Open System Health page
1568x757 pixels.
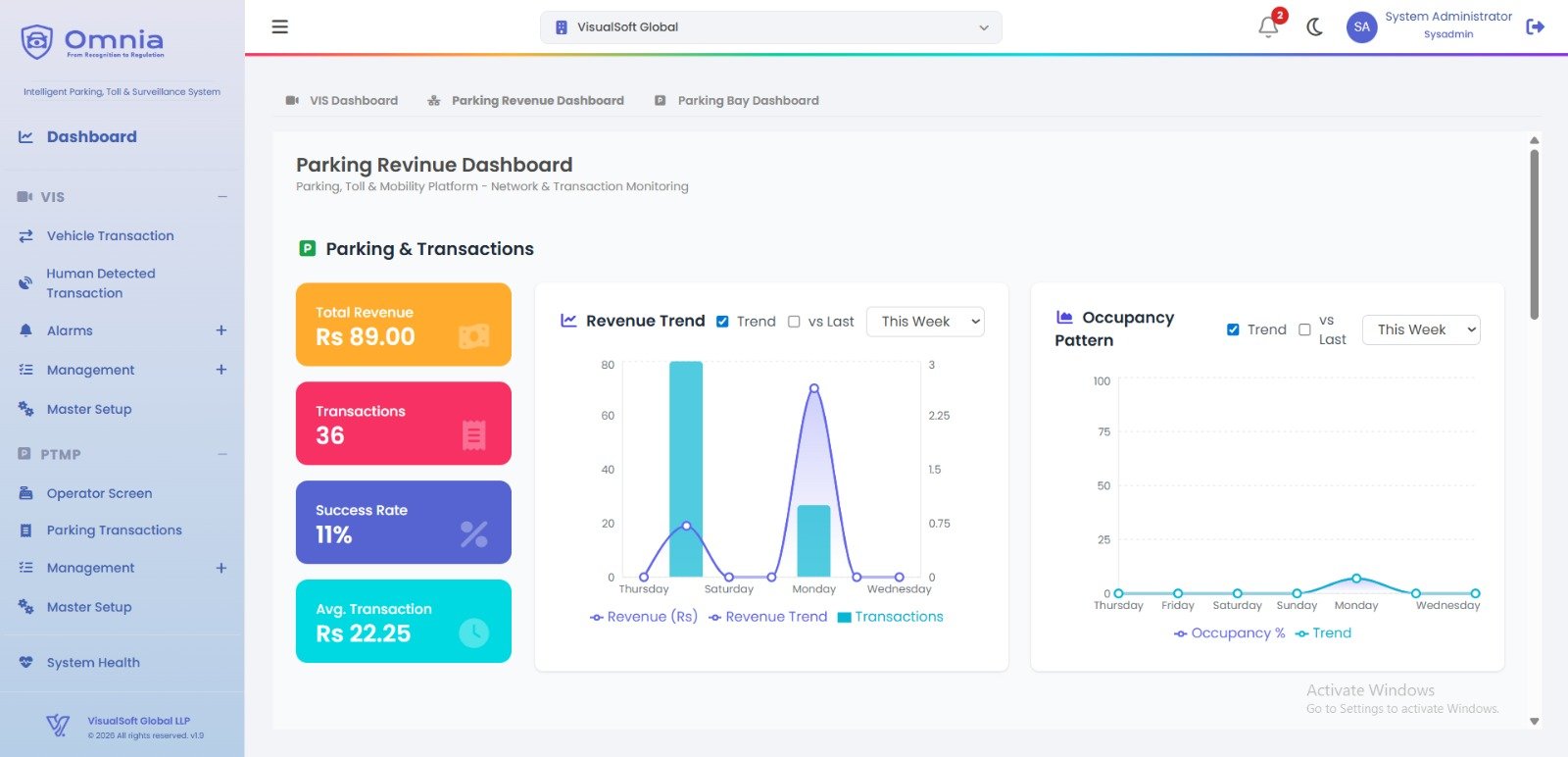(x=93, y=662)
